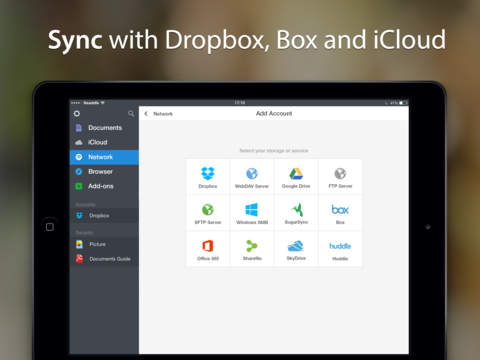Go back to Network
Screen dimensions: 480x360
click(x=159, y=114)
